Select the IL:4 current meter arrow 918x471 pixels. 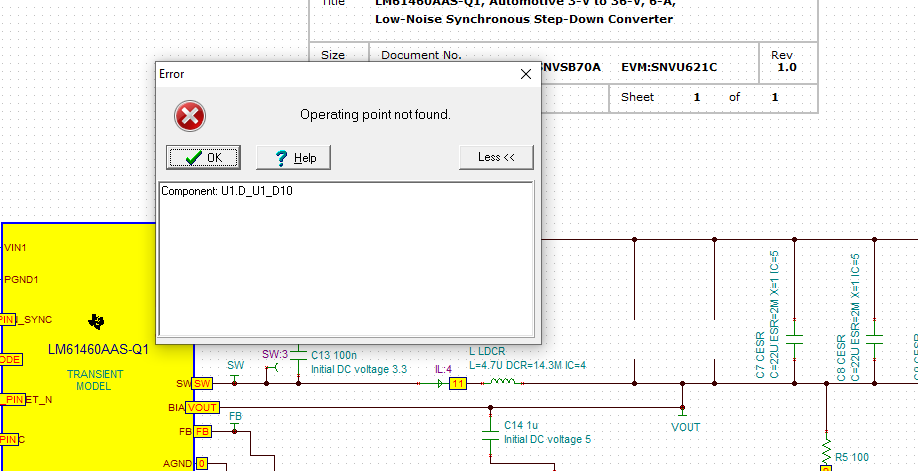(441, 384)
